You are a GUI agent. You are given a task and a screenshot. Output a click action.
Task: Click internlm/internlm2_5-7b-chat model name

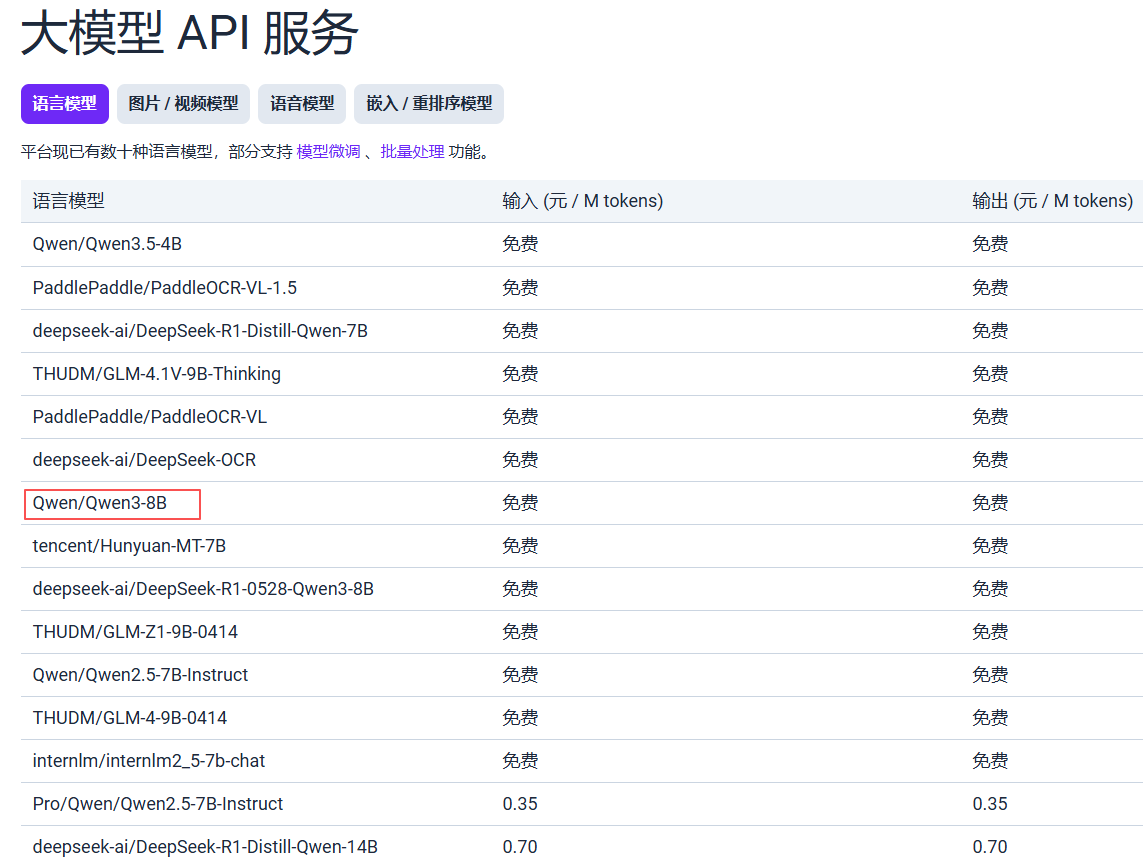(149, 761)
